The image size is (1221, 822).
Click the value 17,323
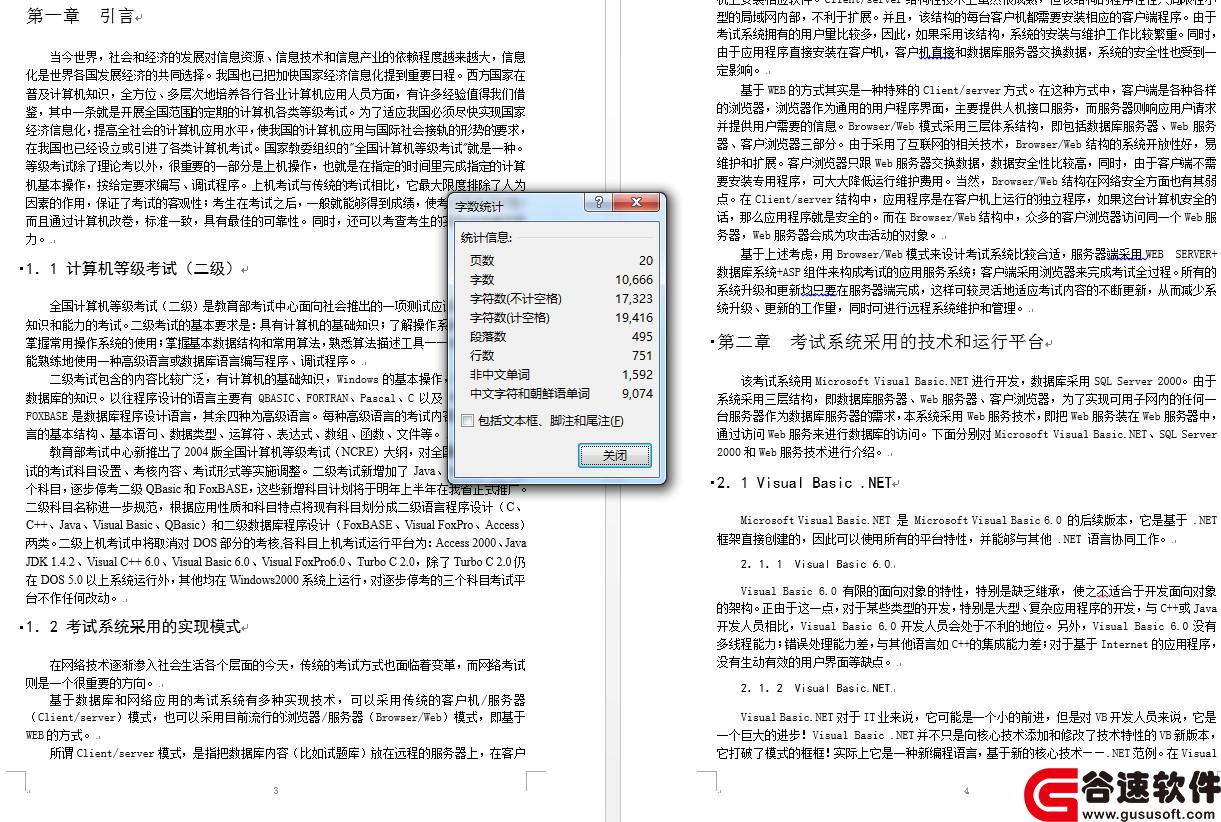click(634, 298)
